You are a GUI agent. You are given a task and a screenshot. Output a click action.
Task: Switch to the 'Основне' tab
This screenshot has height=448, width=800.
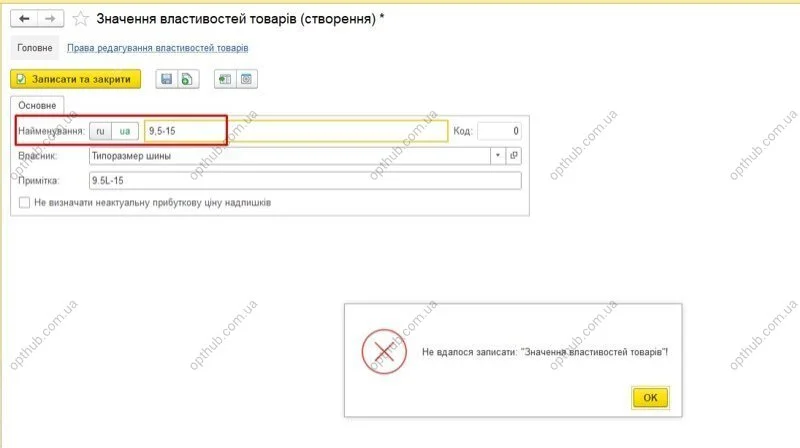tap(37, 106)
